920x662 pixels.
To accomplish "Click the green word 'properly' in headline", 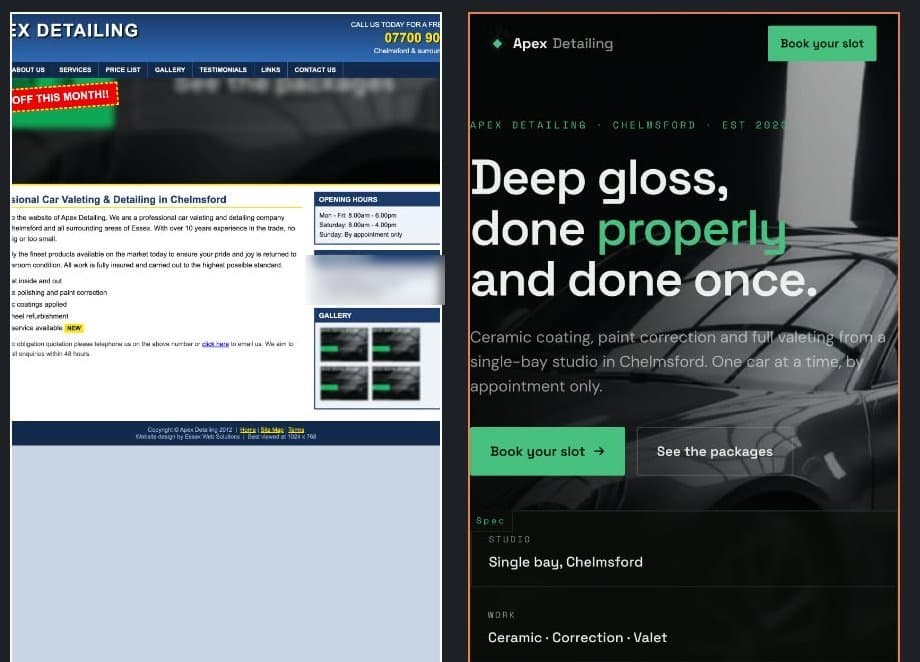I will 692,232.
